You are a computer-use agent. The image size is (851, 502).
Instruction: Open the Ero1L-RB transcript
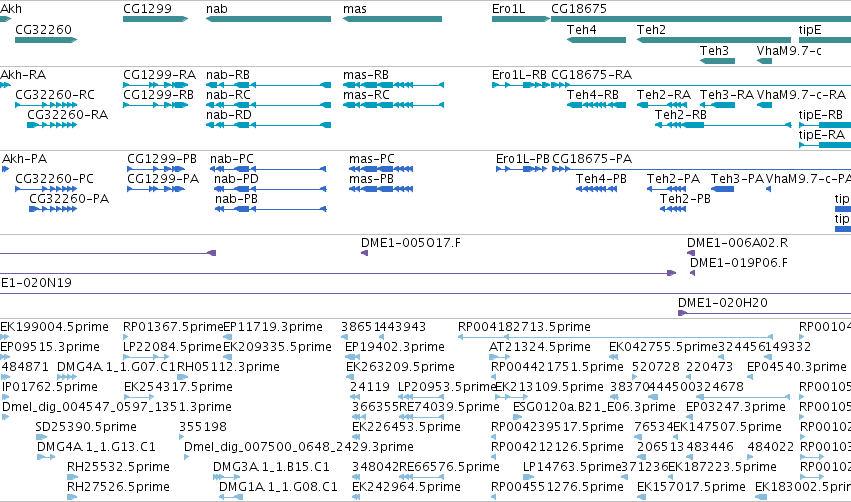pos(520,85)
